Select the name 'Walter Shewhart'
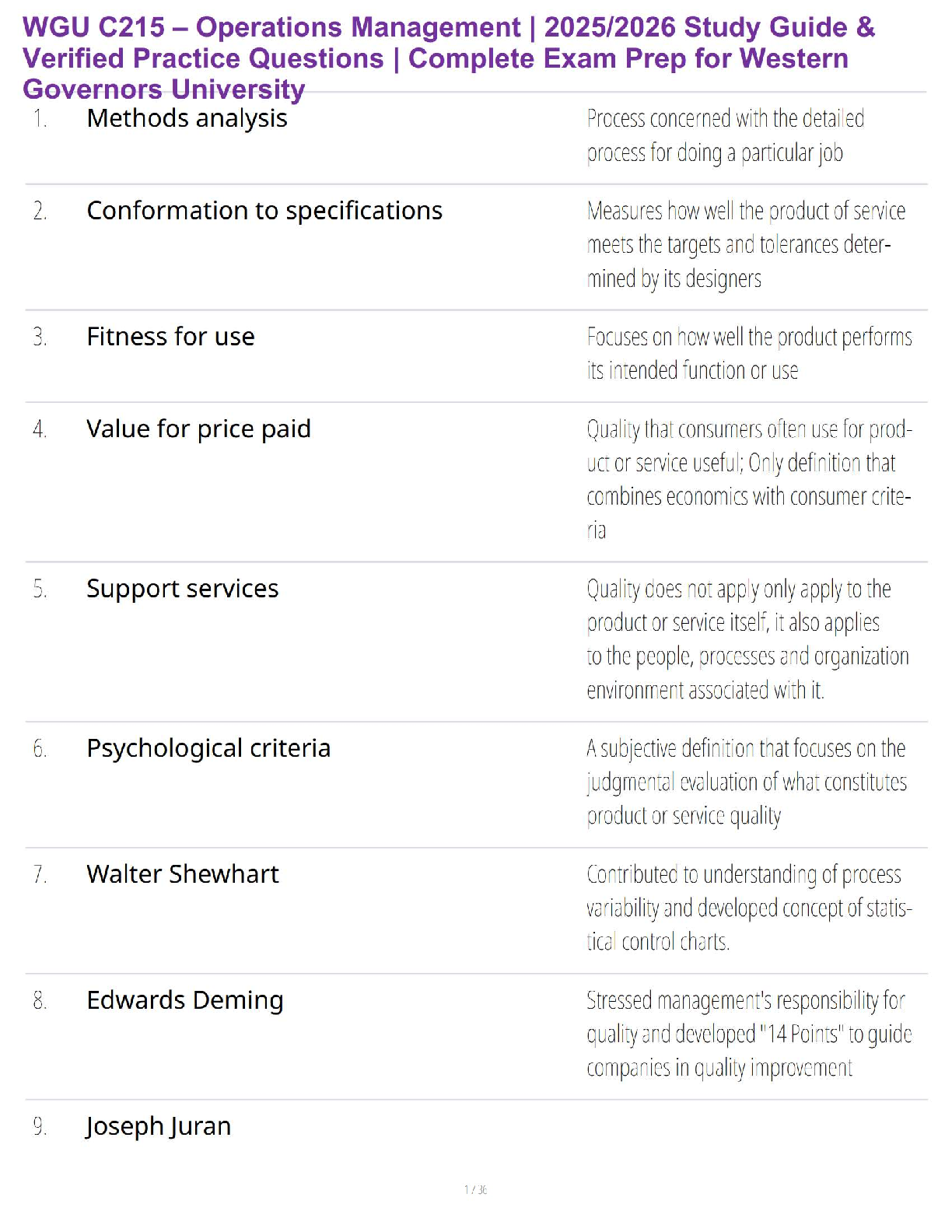Screen dimensions: 952x1232 tap(182, 874)
